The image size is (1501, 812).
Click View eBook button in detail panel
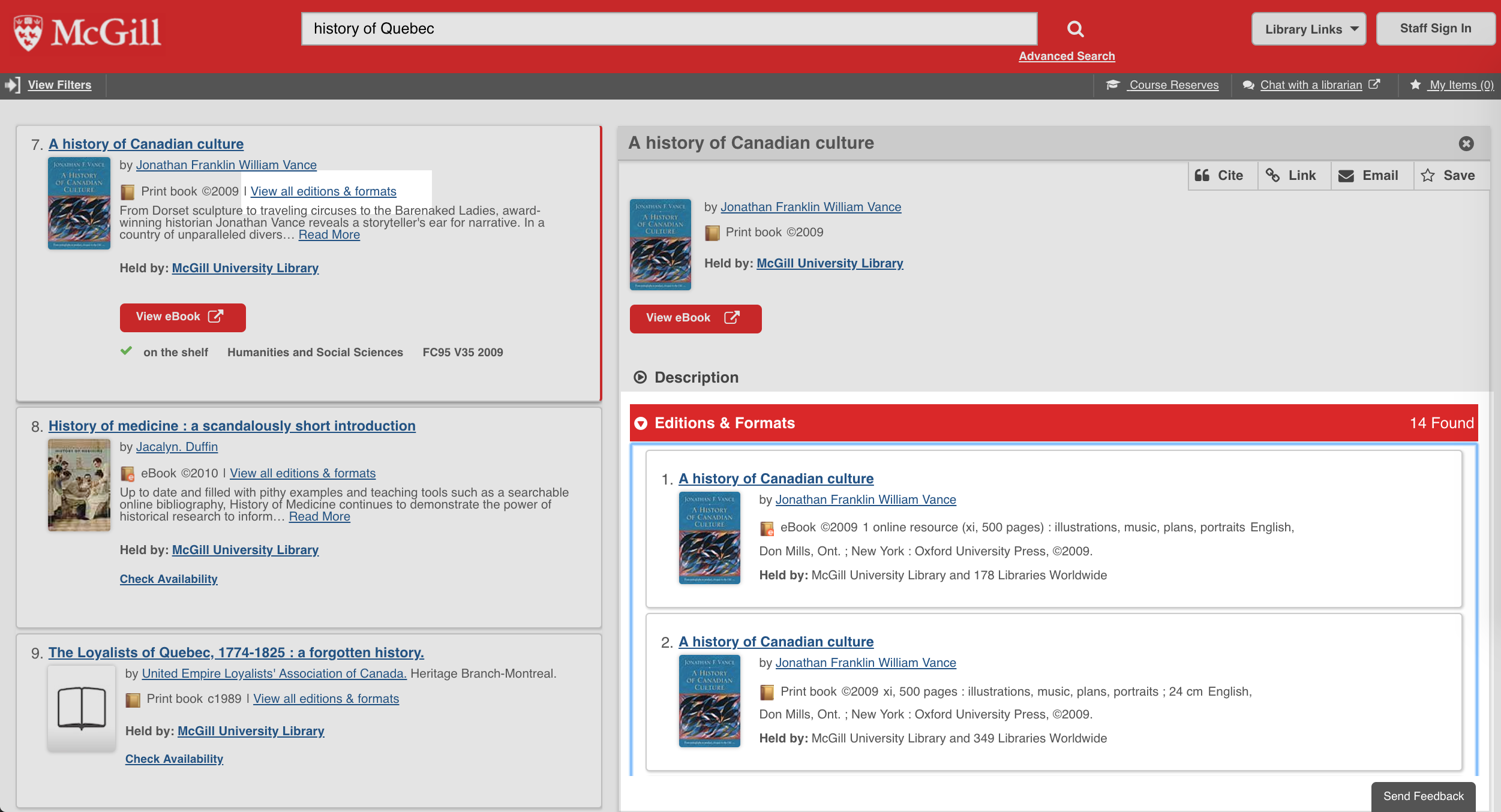[x=696, y=318]
